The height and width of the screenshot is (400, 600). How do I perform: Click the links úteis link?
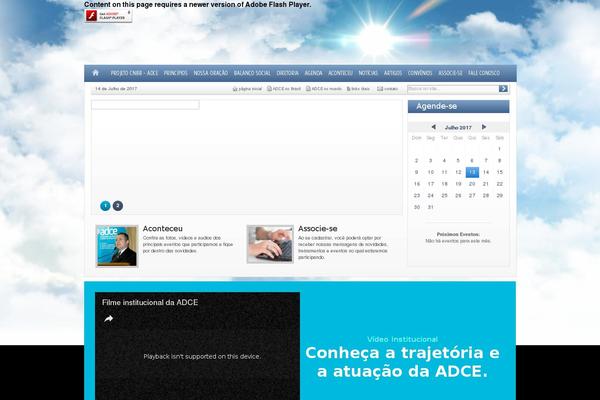pyautogui.click(x=358, y=89)
